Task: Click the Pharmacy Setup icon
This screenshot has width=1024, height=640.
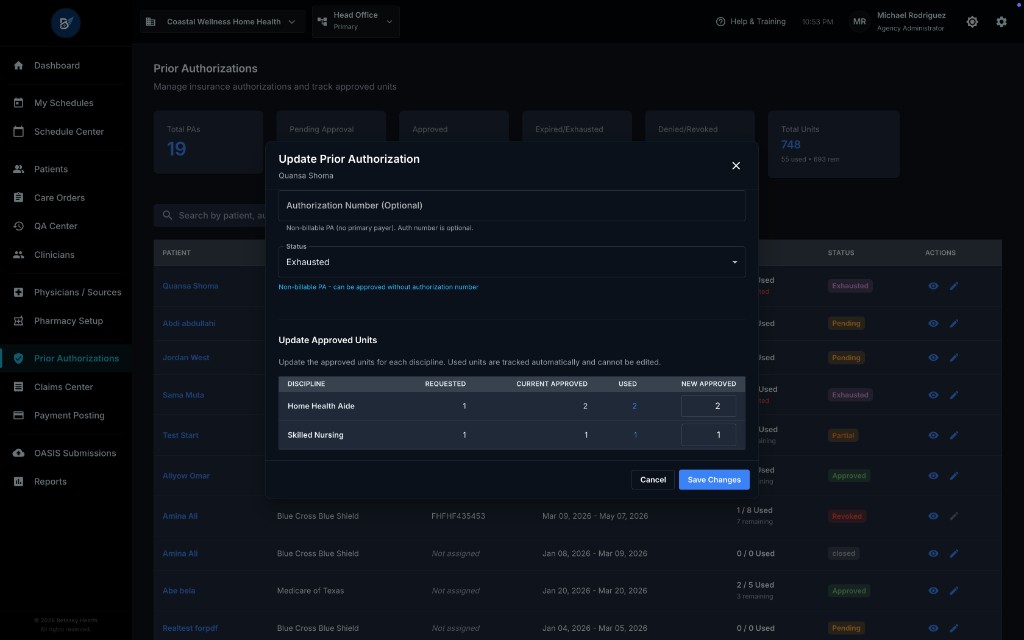Action: (18, 321)
